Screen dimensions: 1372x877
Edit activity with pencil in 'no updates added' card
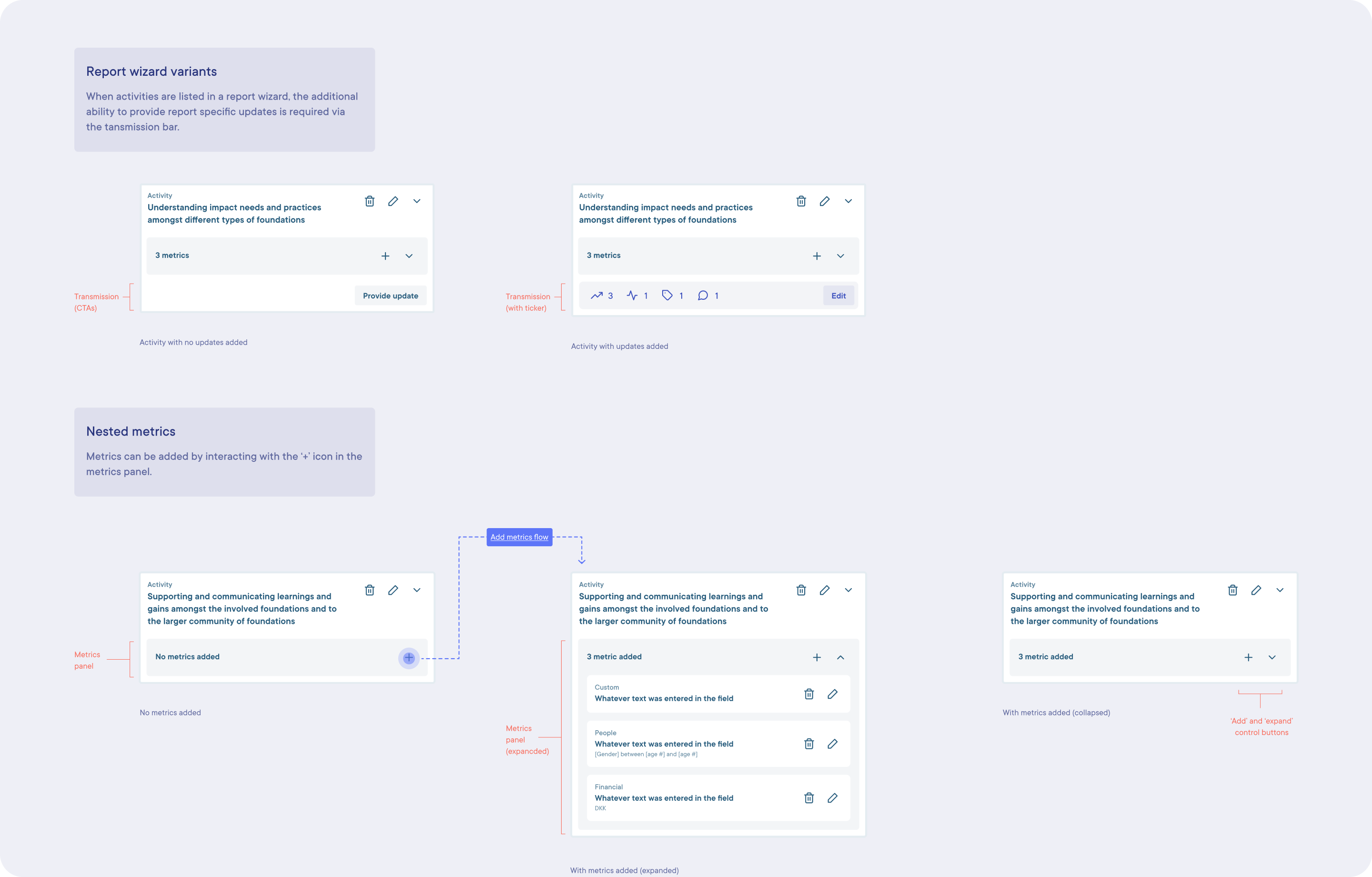point(393,201)
